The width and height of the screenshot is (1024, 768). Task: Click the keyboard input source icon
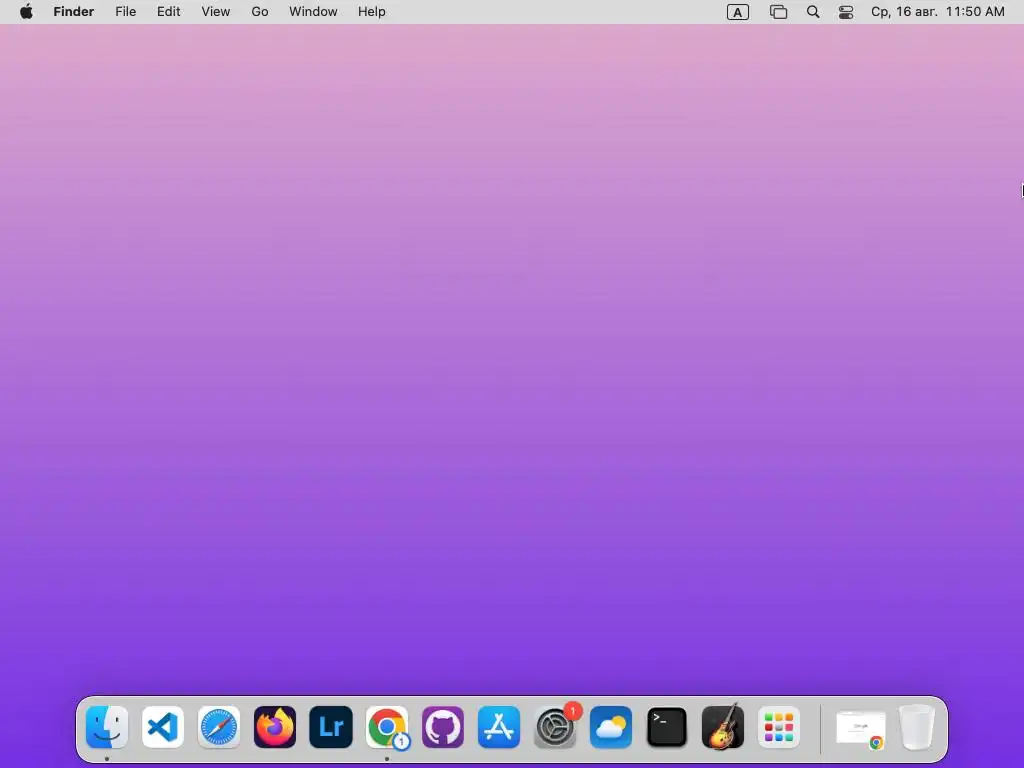click(738, 12)
